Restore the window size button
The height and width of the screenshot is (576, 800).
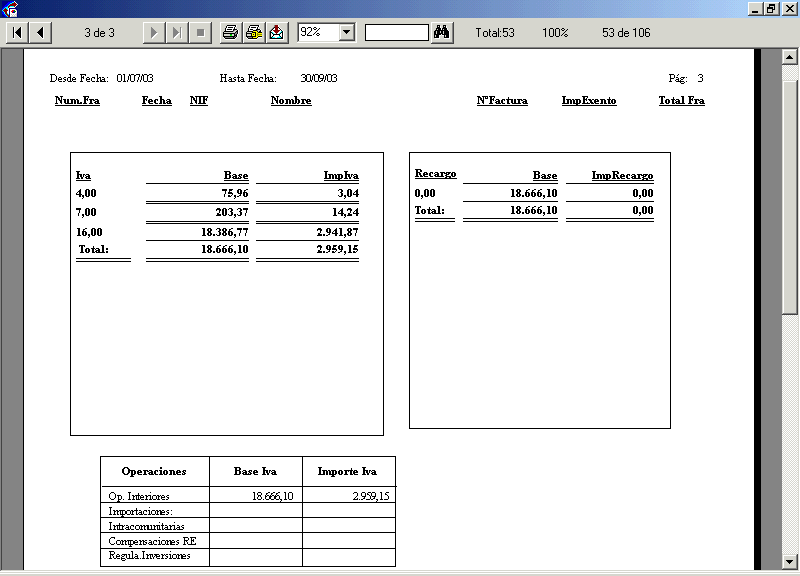click(771, 8)
